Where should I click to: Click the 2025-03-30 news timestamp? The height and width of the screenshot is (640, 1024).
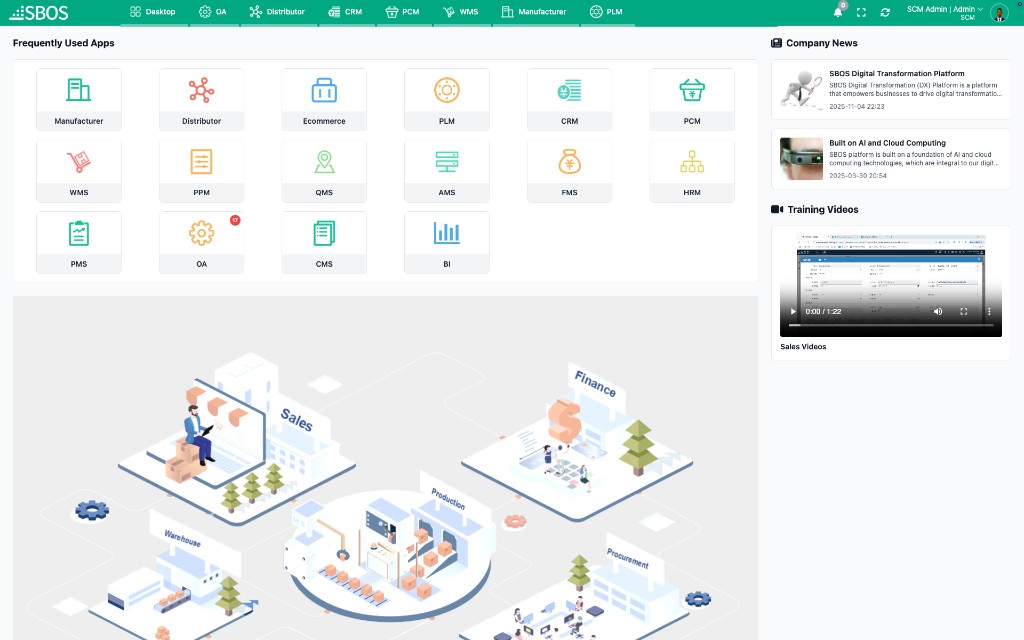pos(858,176)
